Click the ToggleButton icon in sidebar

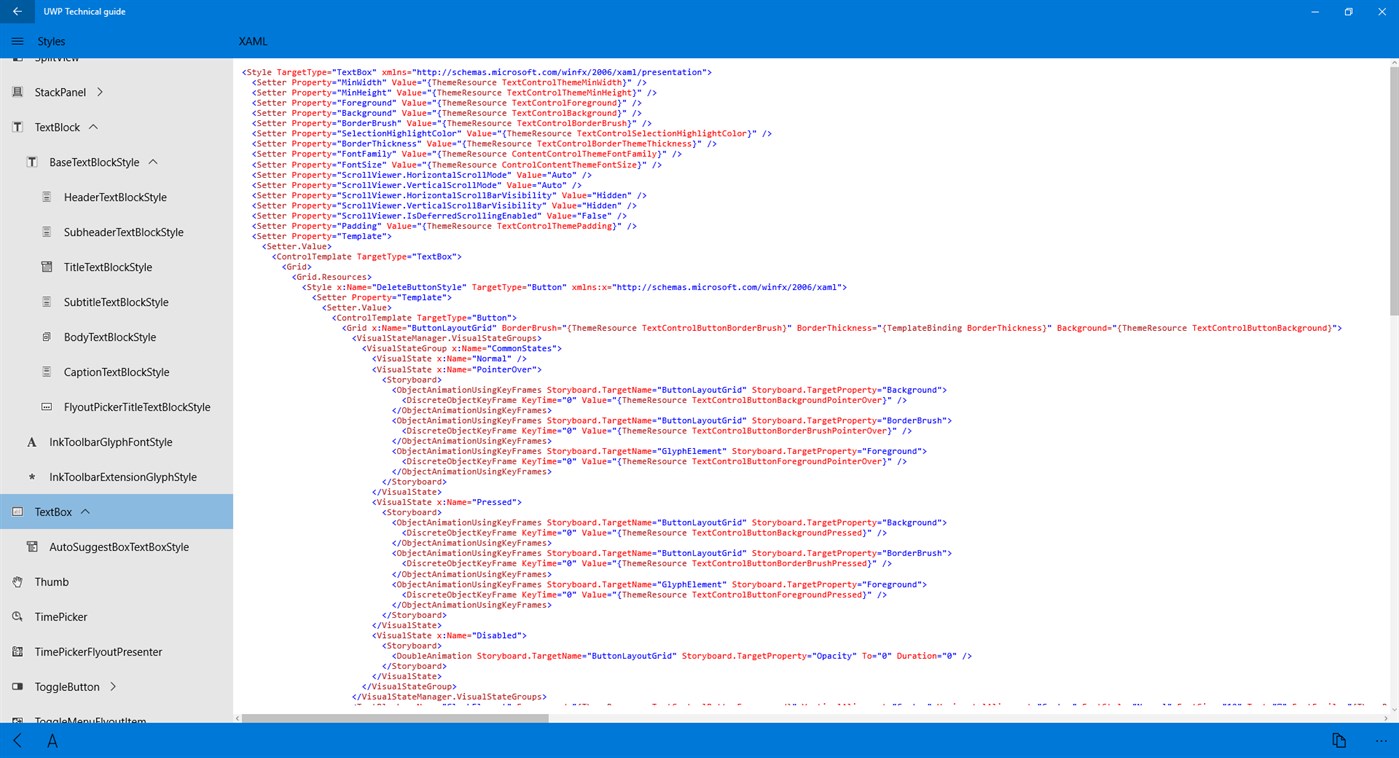click(17, 687)
